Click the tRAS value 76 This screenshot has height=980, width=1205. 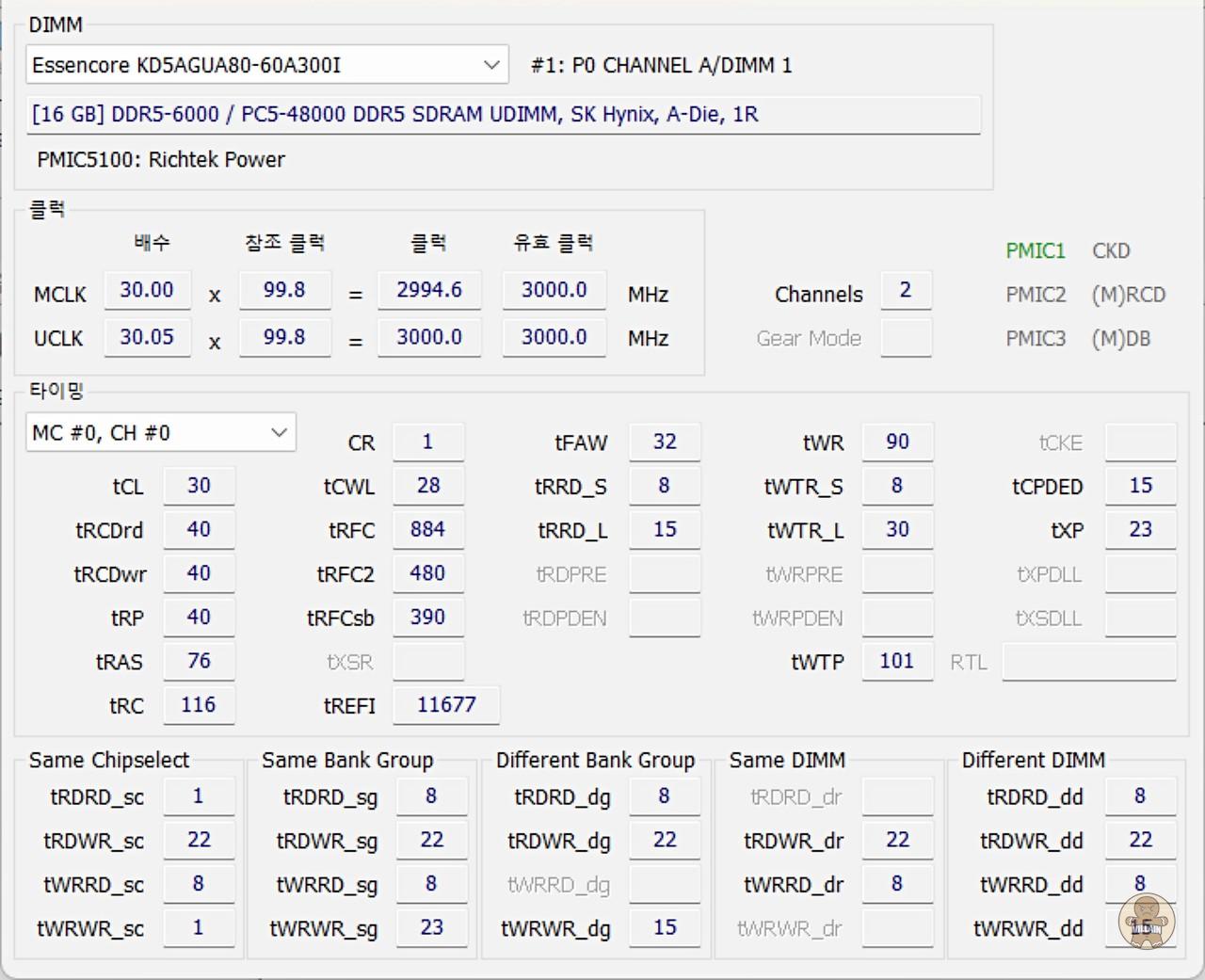tap(199, 661)
